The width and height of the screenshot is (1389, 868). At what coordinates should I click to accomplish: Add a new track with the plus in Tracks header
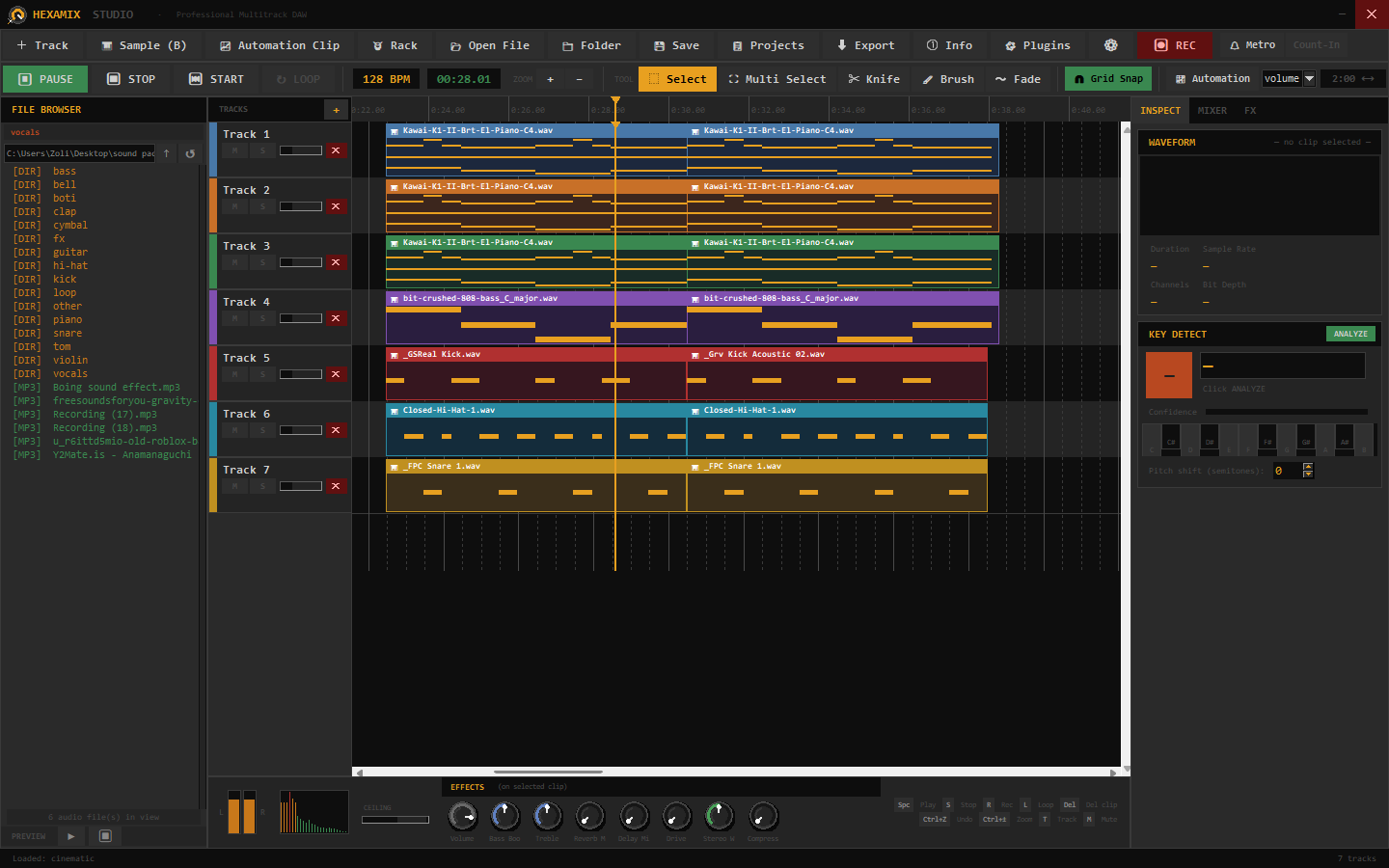click(x=336, y=110)
